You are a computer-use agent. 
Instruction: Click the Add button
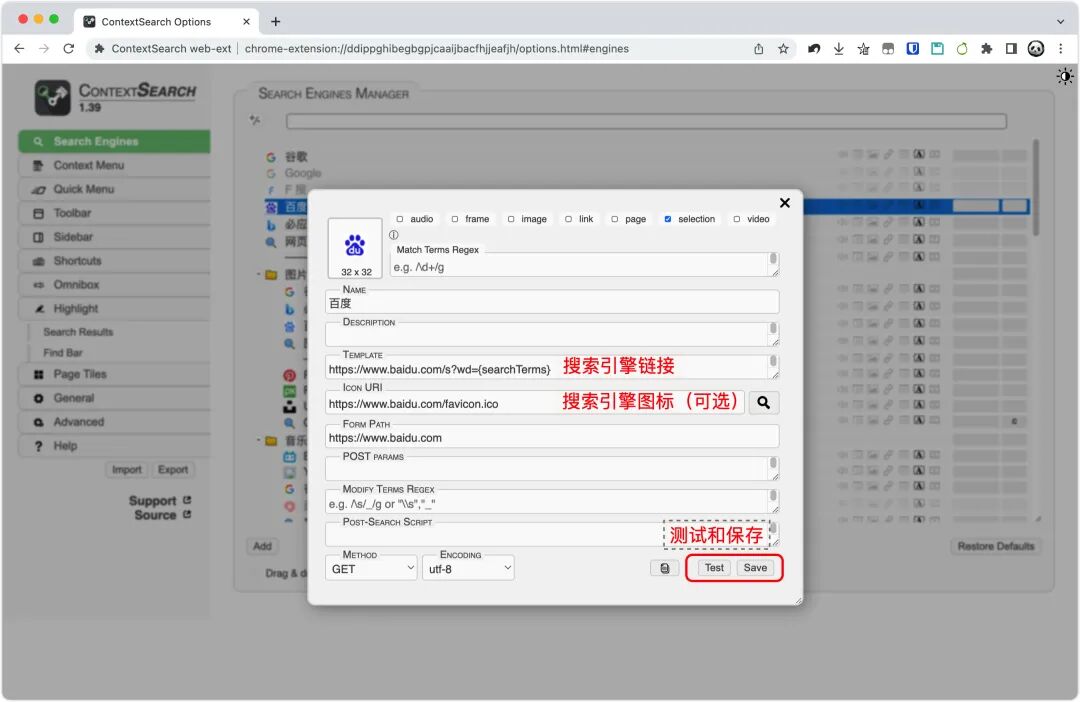pos(262,546)
